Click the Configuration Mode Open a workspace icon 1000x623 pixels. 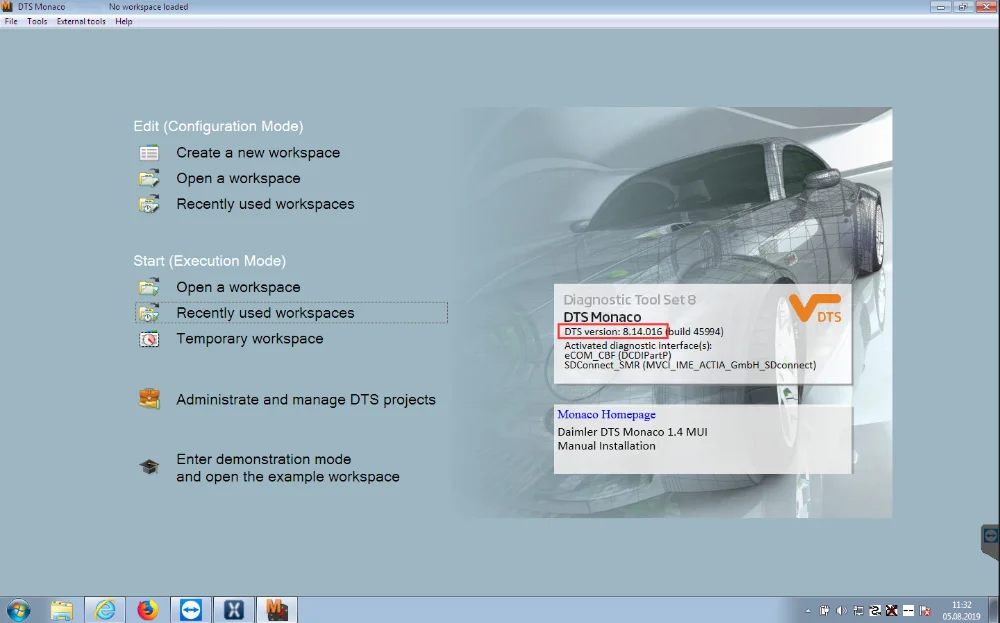pos(149,179)
